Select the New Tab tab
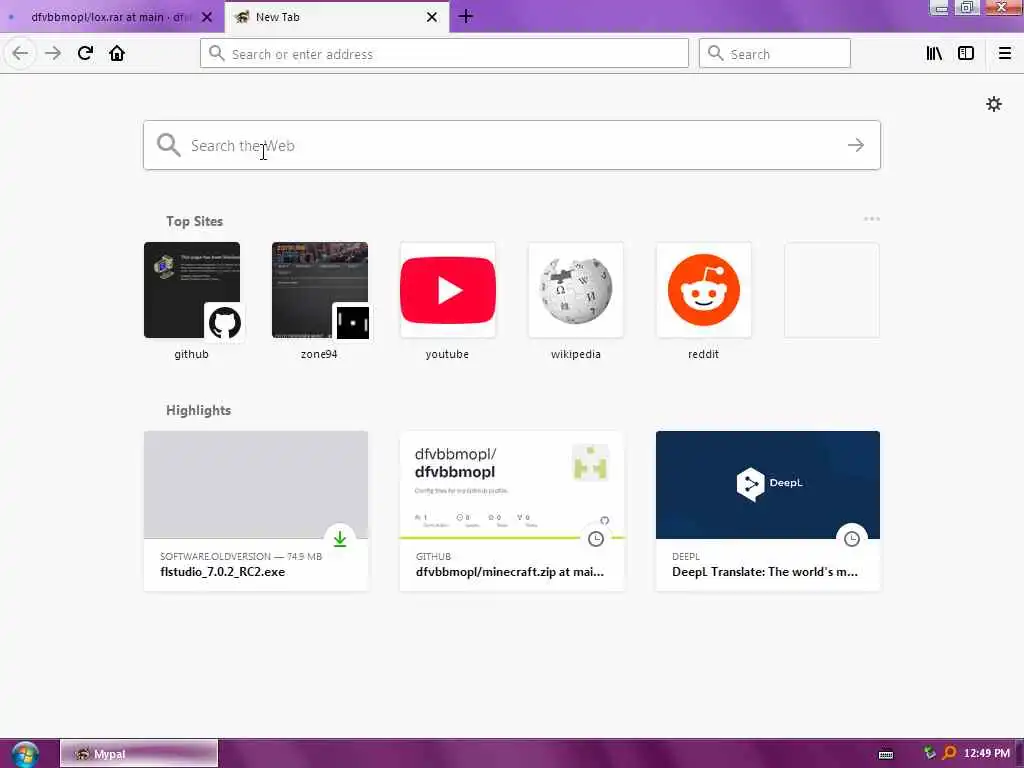This screenshot has height=768, width=1024. tap(336, 17)
